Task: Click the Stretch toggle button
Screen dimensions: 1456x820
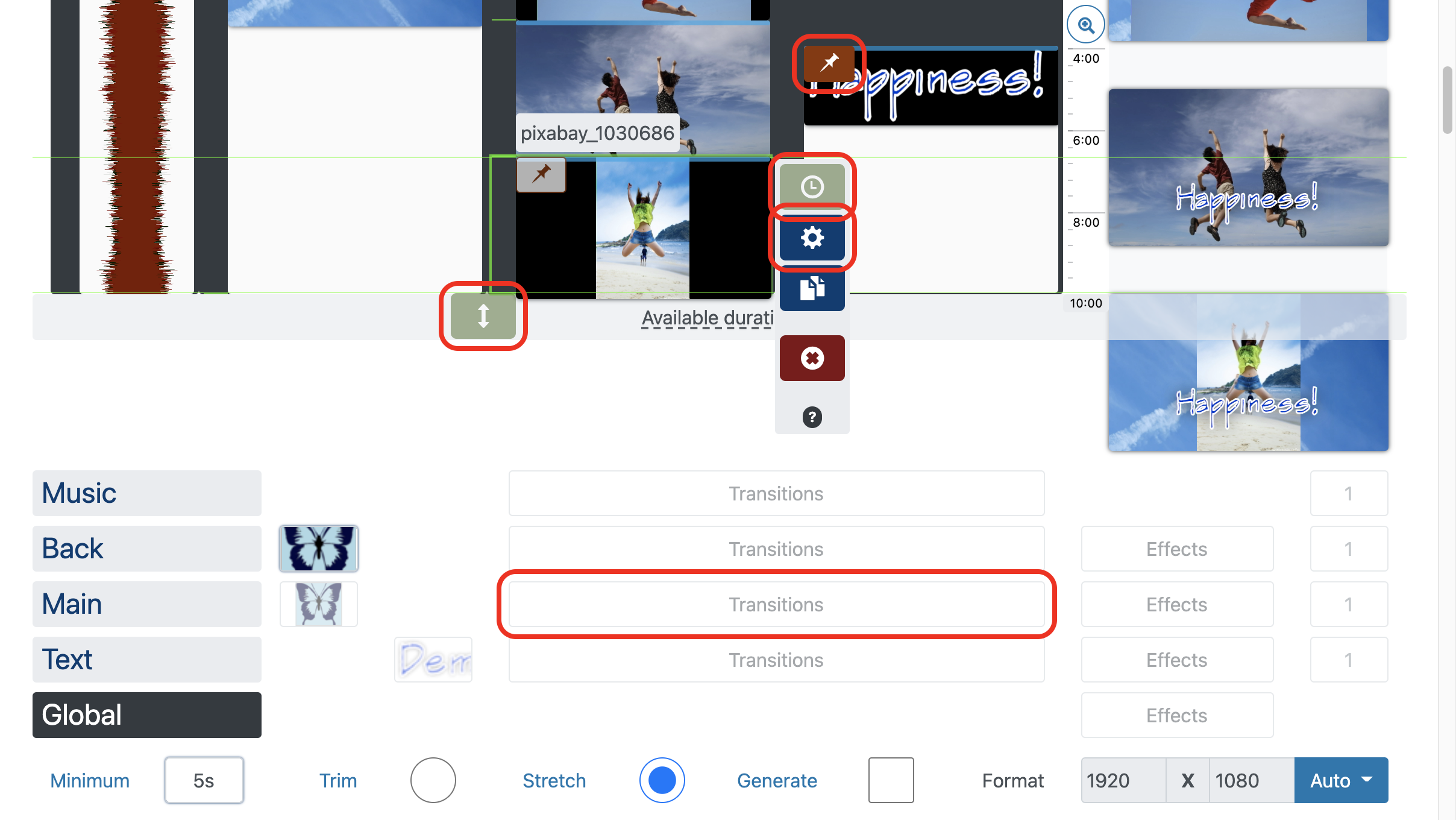Action: click(x=661, y=779)
